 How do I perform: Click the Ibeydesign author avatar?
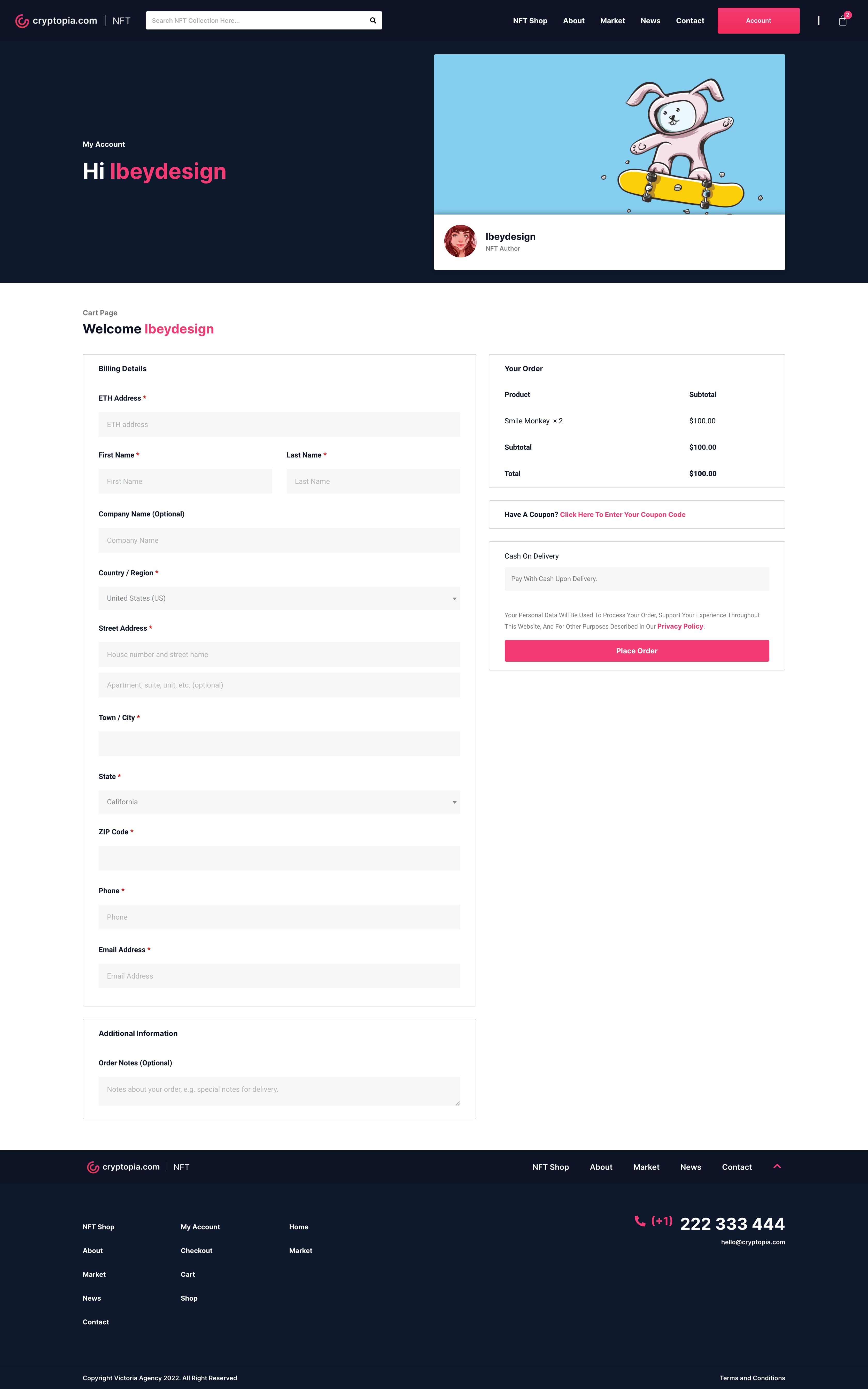click(x=460, y=241)
